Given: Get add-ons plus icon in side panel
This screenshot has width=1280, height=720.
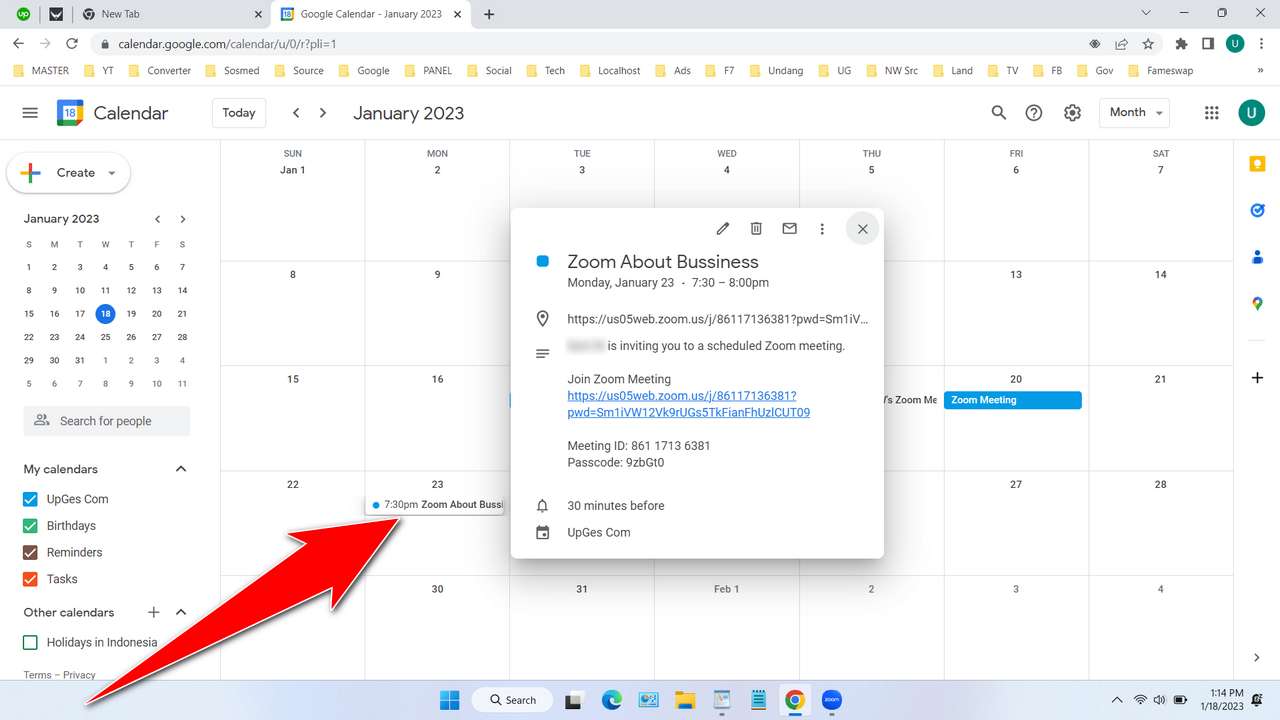Looking at the screenshot, I should [1257, 378].
